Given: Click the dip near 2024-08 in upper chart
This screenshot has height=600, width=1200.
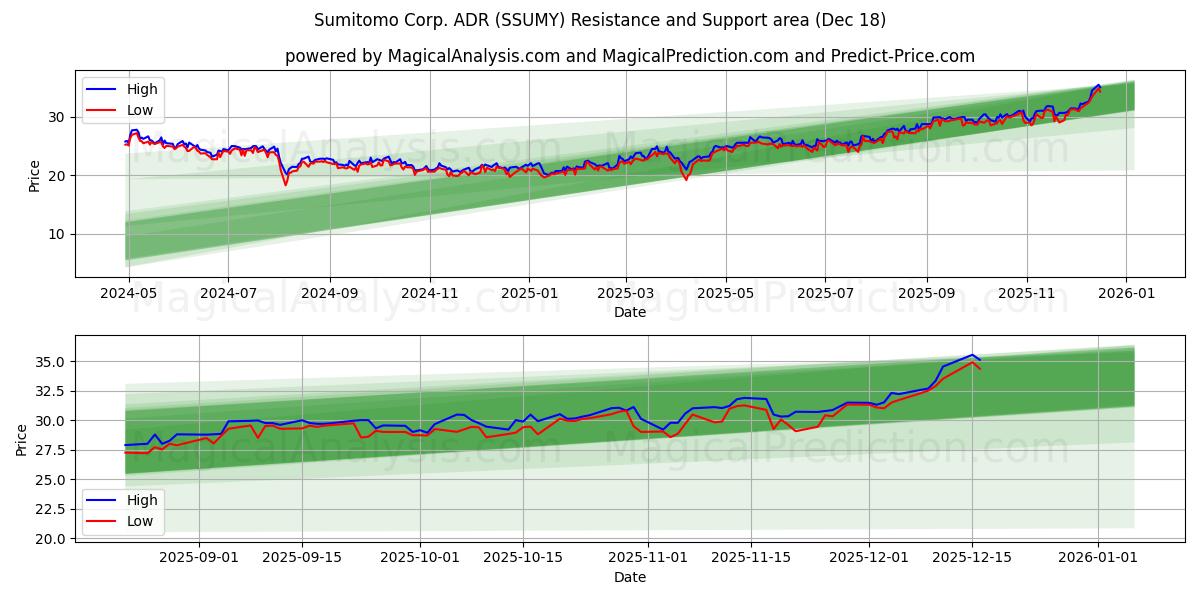Looking at the screenshot, I should coord(286,183).
